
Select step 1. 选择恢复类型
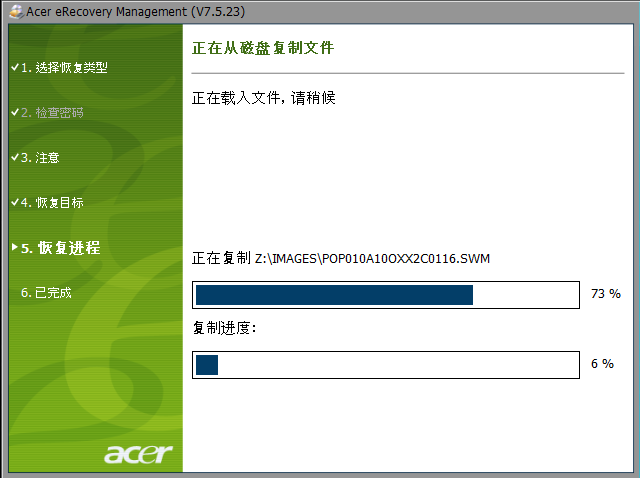coord(64,67)
